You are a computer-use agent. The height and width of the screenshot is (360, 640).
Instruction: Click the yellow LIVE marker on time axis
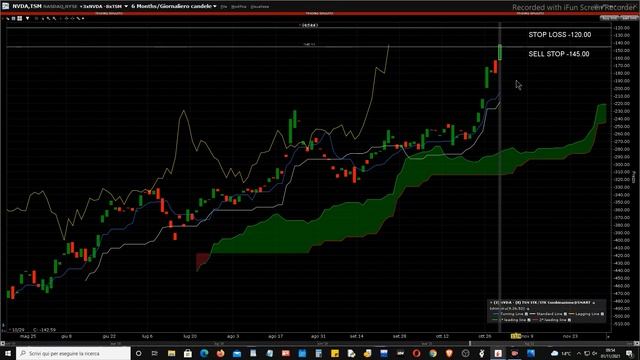(516, 336)
